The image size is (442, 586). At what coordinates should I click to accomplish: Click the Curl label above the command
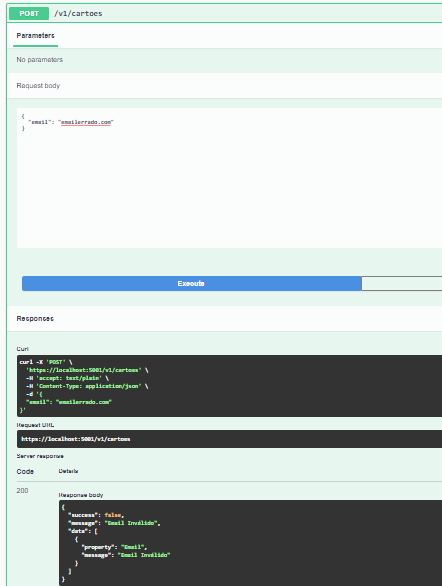pyautogui.click(x=22, y=349)
